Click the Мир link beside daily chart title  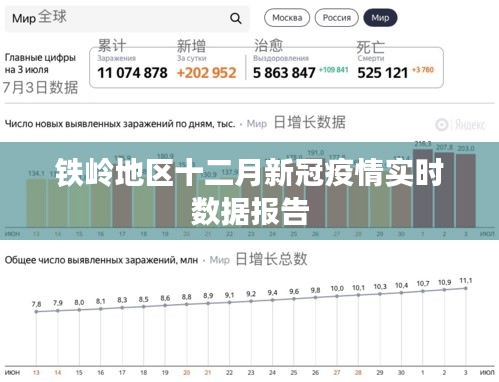257,124
